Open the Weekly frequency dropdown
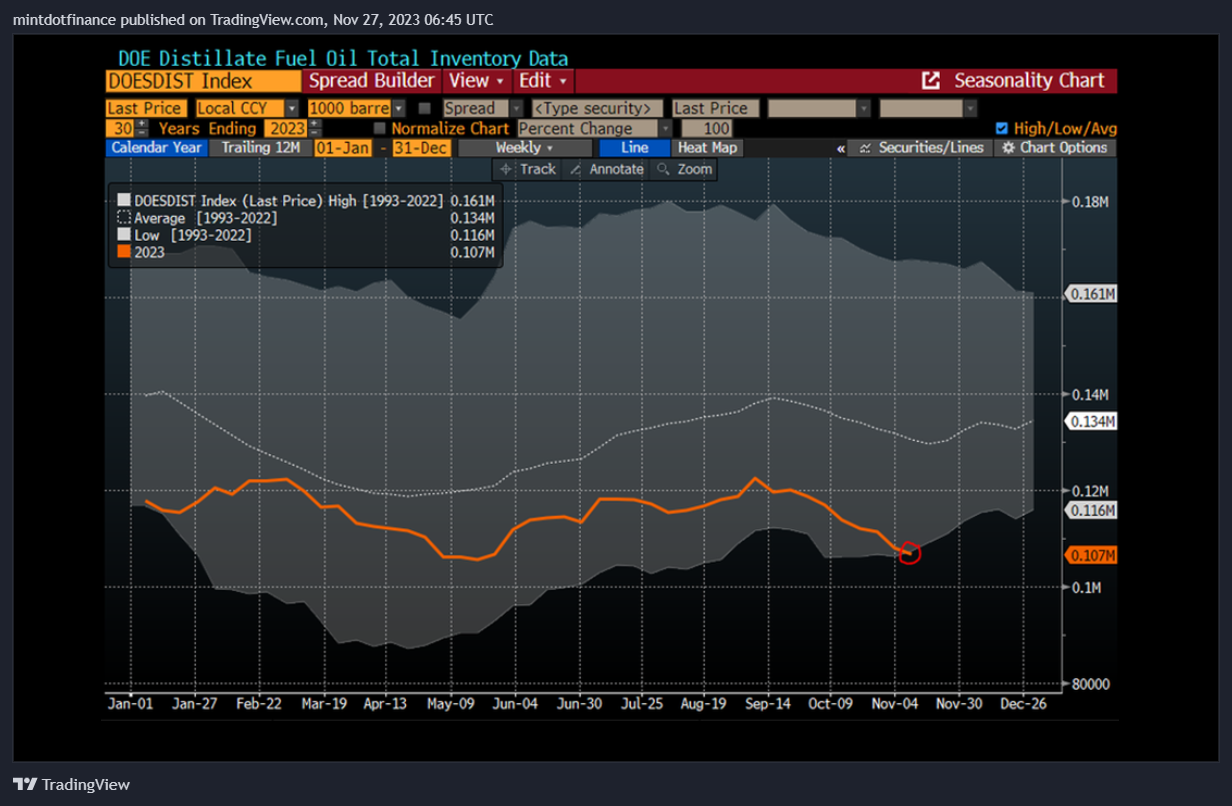Viewport: 1232px width, 806px height. click(525, 147)
